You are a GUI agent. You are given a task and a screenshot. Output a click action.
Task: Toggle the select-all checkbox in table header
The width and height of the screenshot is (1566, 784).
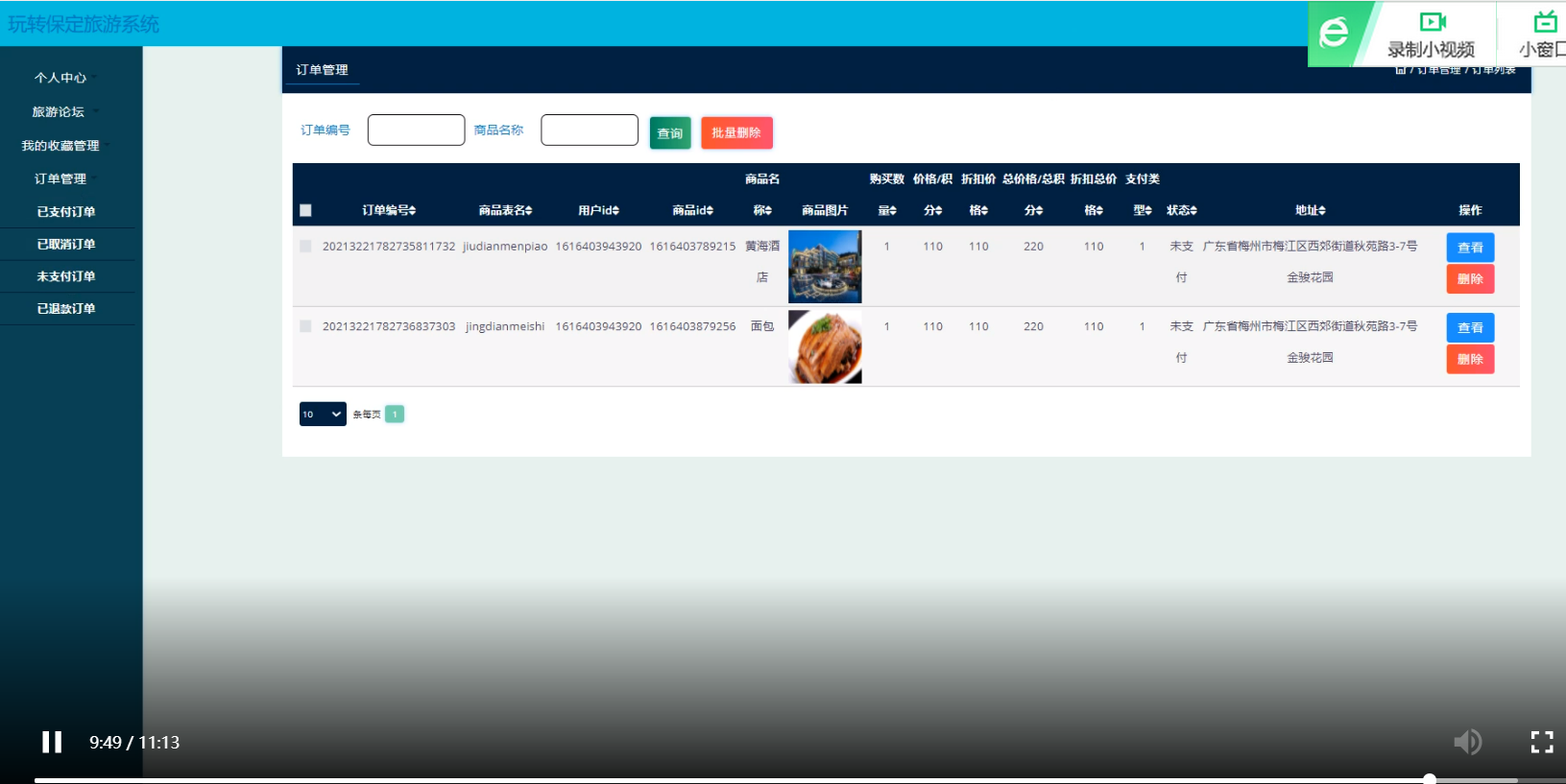[x=305, y=210]
